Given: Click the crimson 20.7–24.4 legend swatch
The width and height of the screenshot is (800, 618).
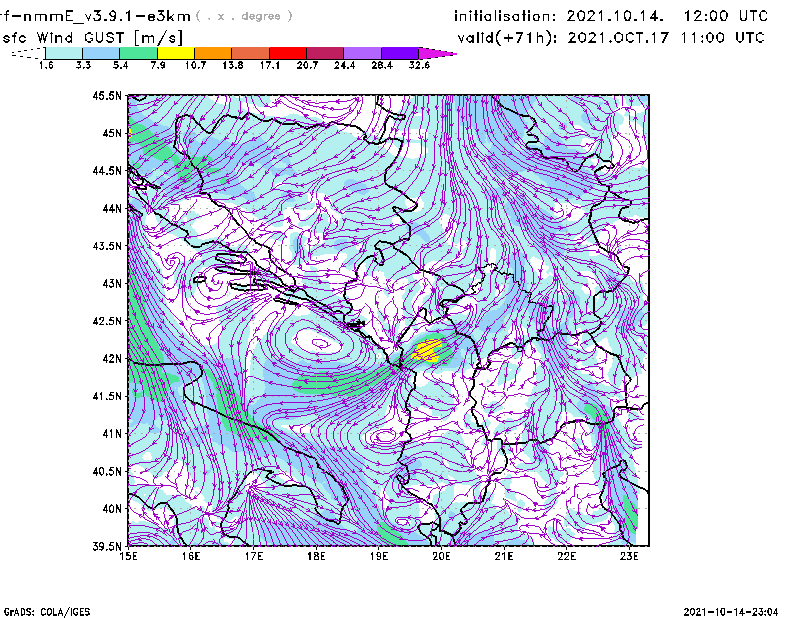Looking at the screenshot, I should point(325,53).
